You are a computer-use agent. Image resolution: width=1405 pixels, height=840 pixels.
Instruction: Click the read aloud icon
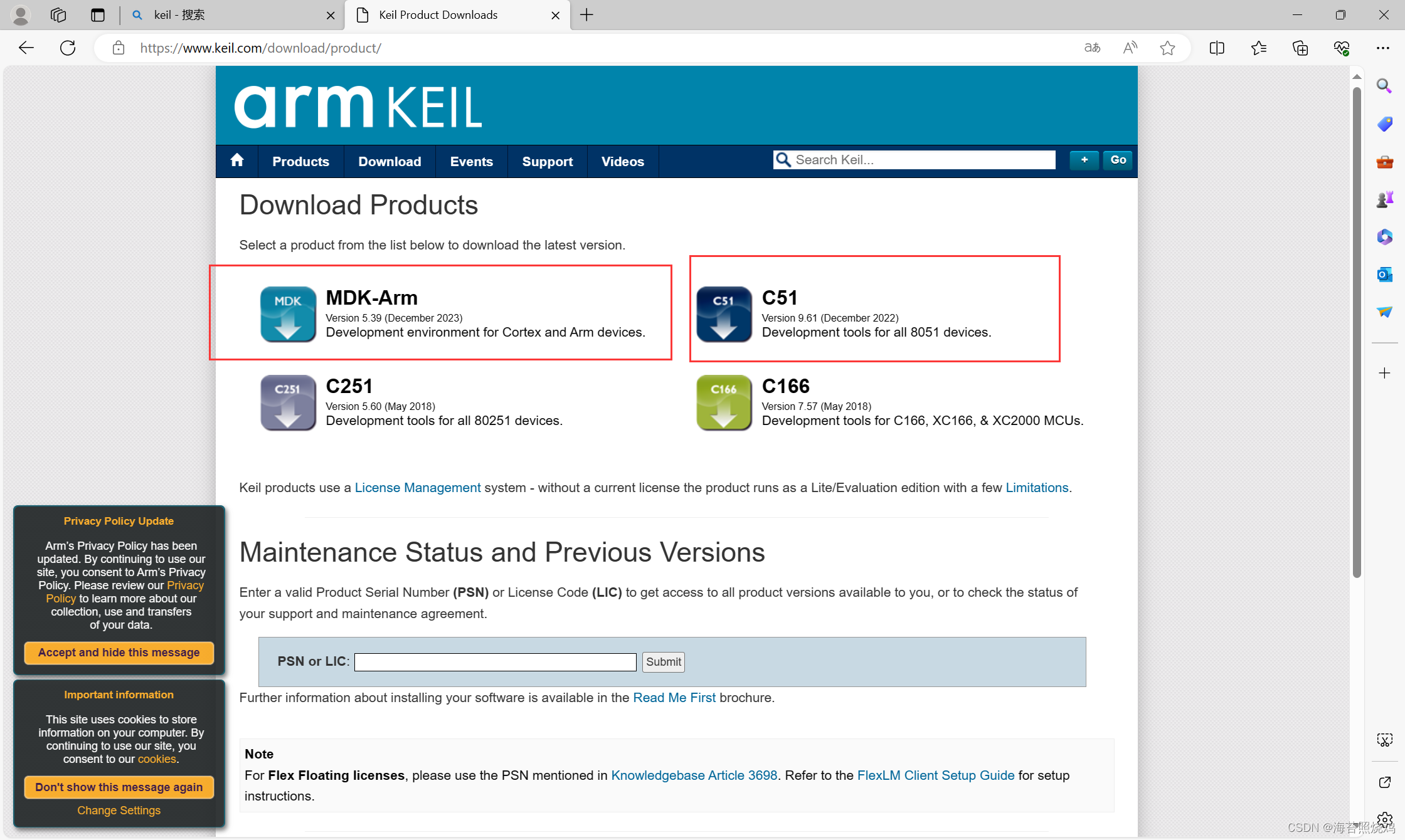click(x=1130, y=48)
